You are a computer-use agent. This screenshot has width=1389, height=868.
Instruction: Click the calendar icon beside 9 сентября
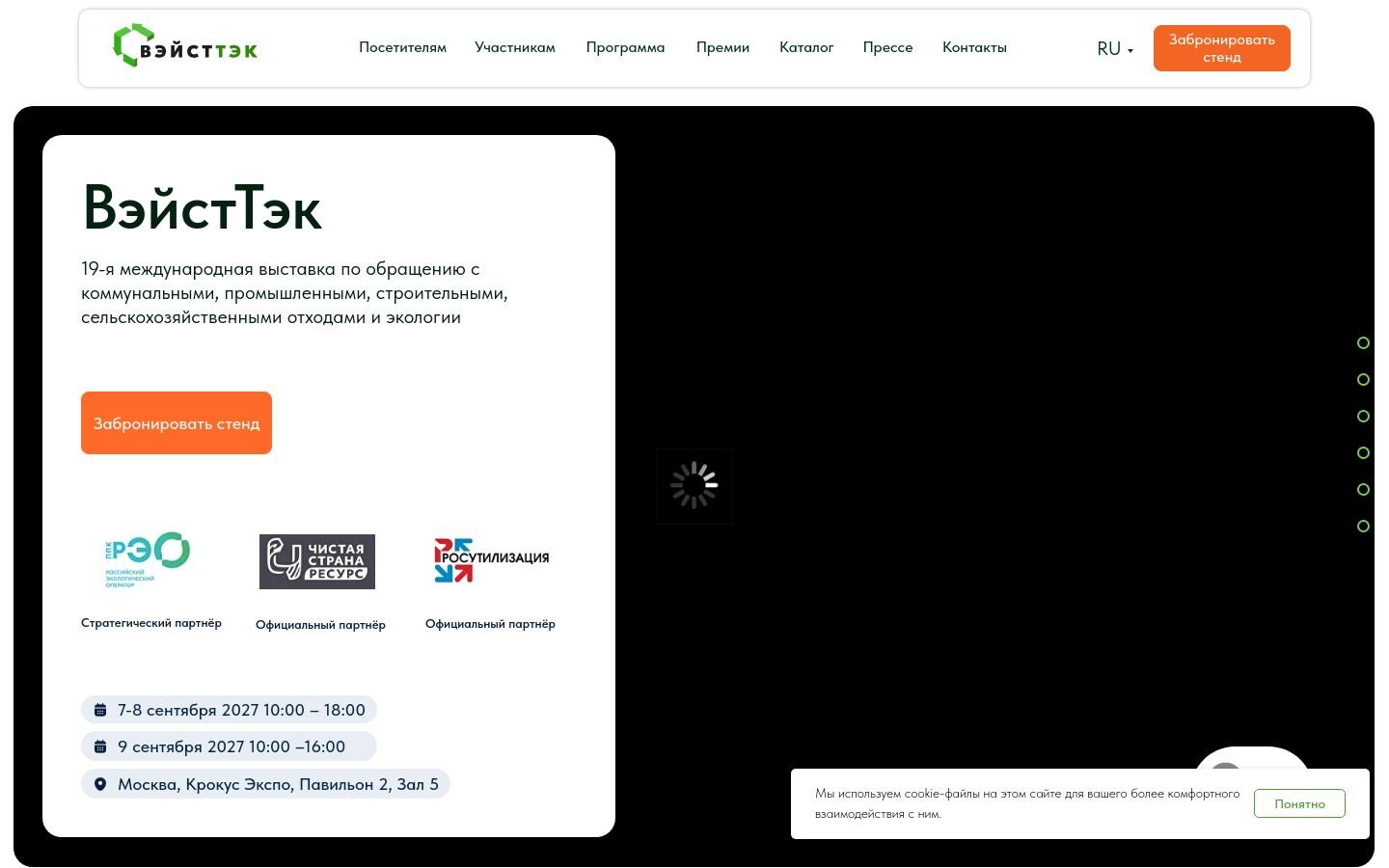pos(100,747)
